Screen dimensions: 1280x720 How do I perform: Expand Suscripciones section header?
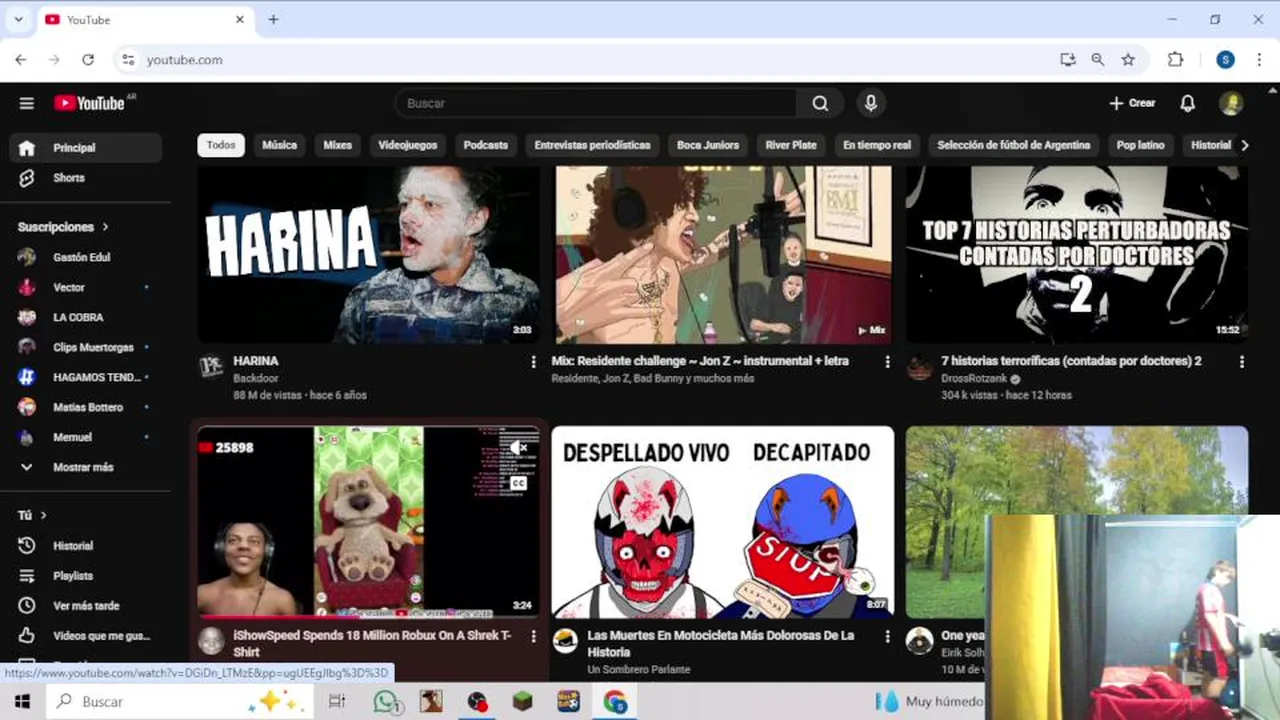(x=63, y=227)
